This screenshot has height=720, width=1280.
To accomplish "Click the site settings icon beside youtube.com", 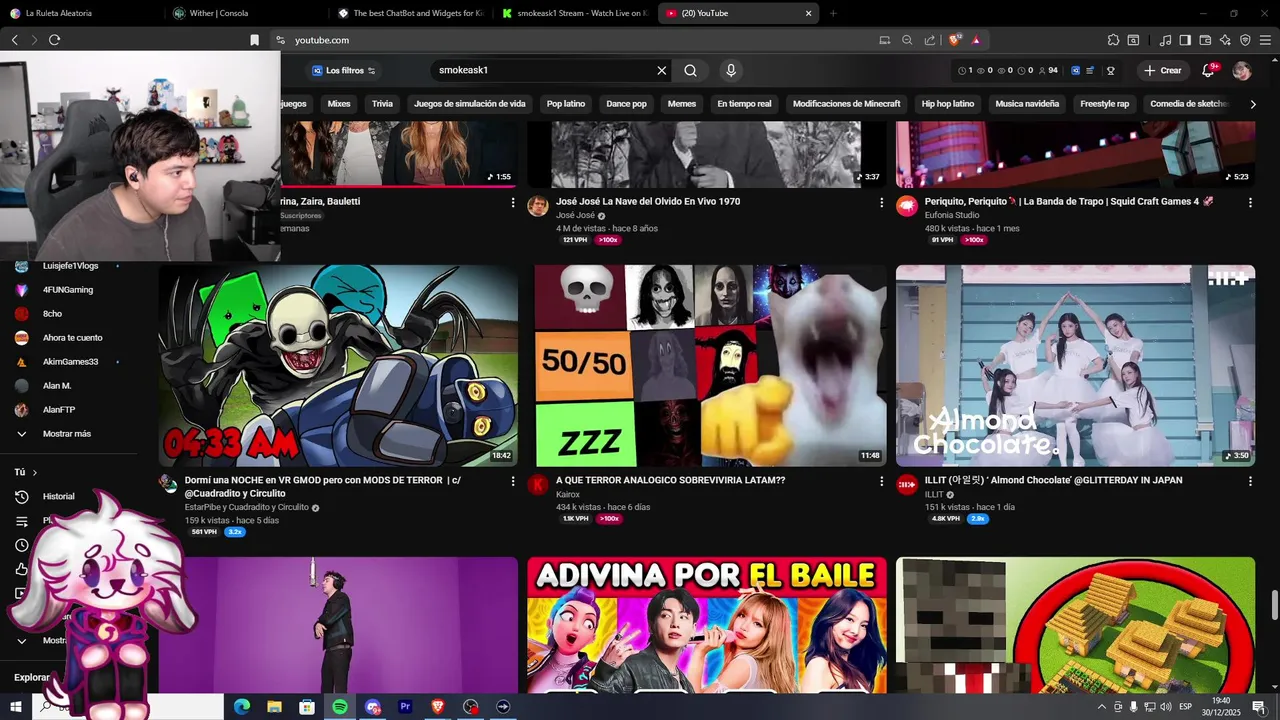I will [280, 40].
